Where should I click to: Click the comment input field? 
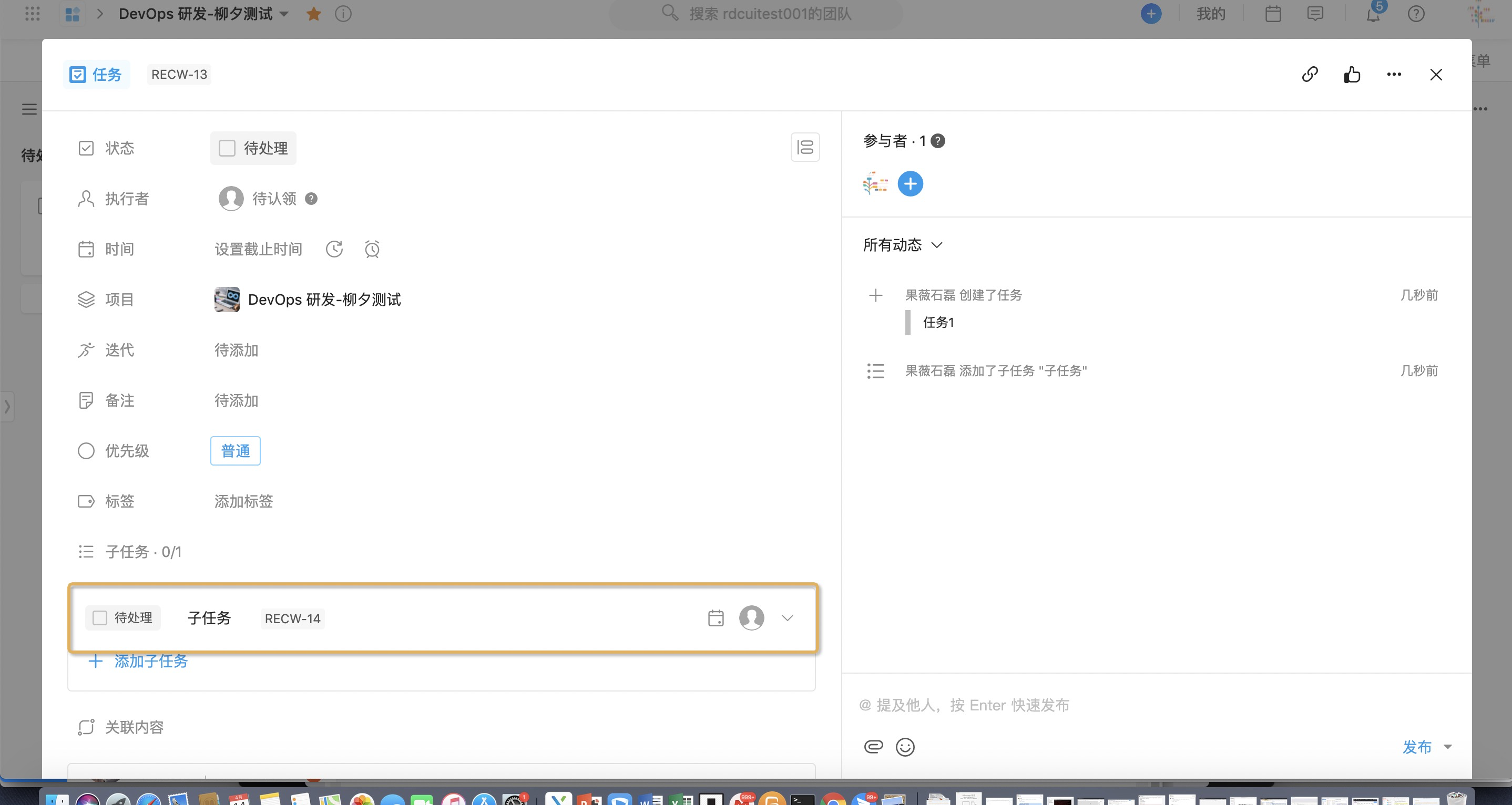[x=1156, y=705]
